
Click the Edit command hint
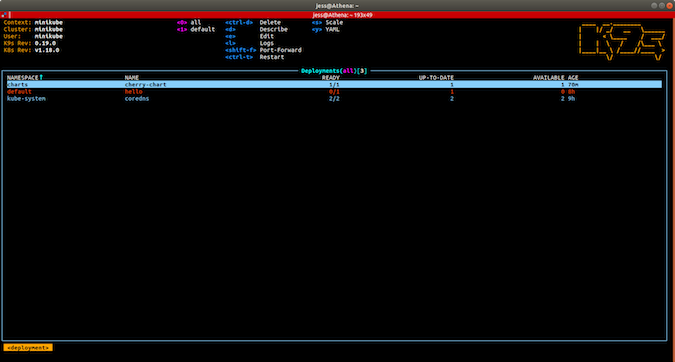point(266,36)
